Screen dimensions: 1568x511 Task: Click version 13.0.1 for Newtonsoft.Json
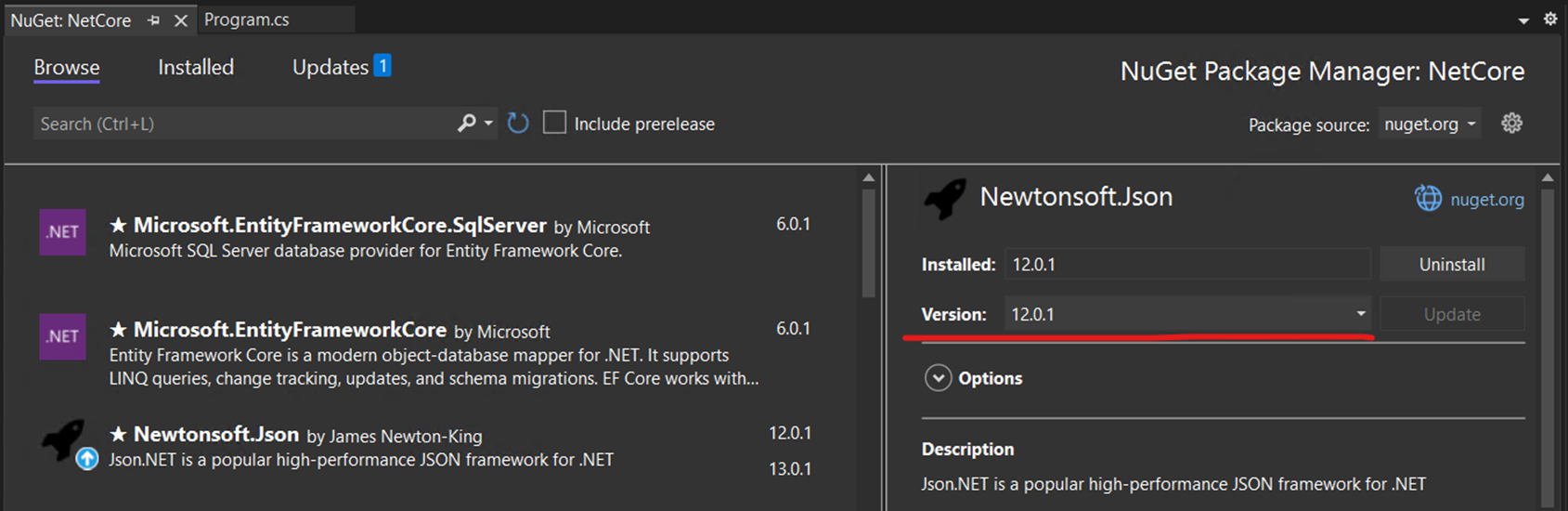790,469
